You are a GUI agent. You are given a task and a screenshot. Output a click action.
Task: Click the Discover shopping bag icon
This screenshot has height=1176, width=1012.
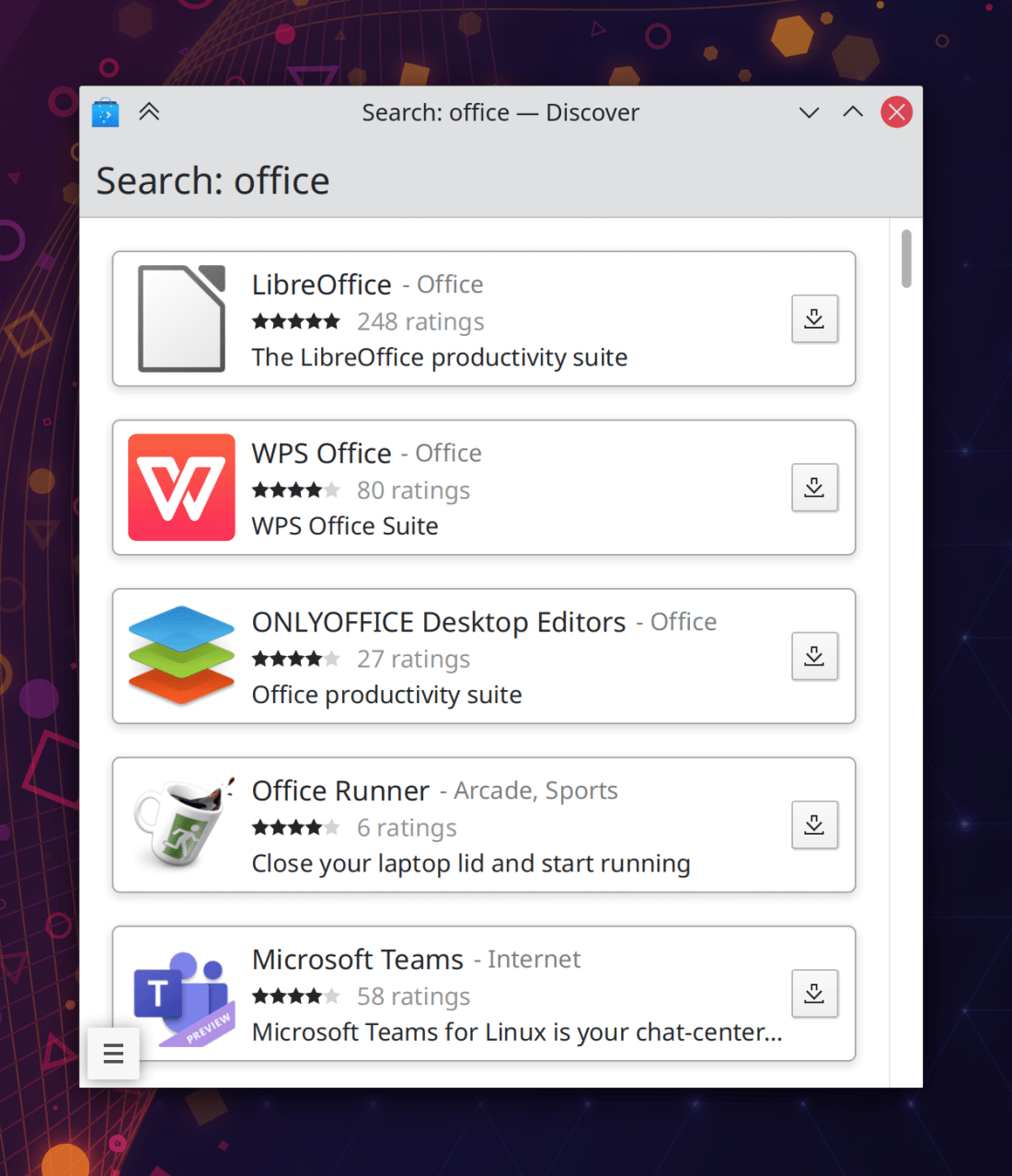(106, 112)
